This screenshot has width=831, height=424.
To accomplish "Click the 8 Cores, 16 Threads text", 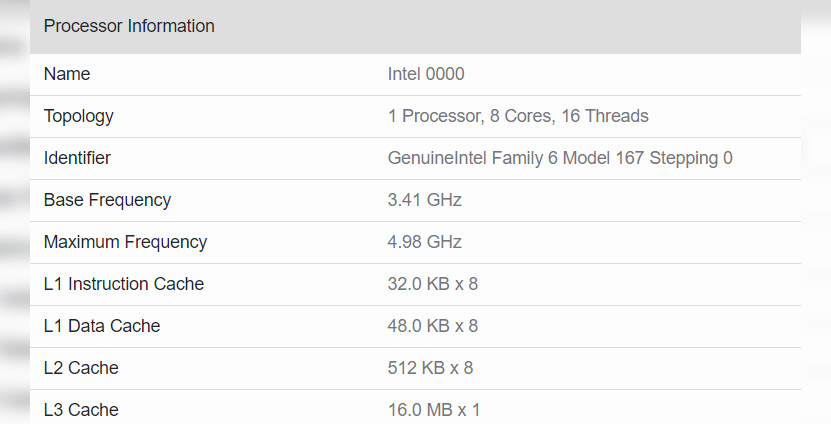I will coord(569,116).
